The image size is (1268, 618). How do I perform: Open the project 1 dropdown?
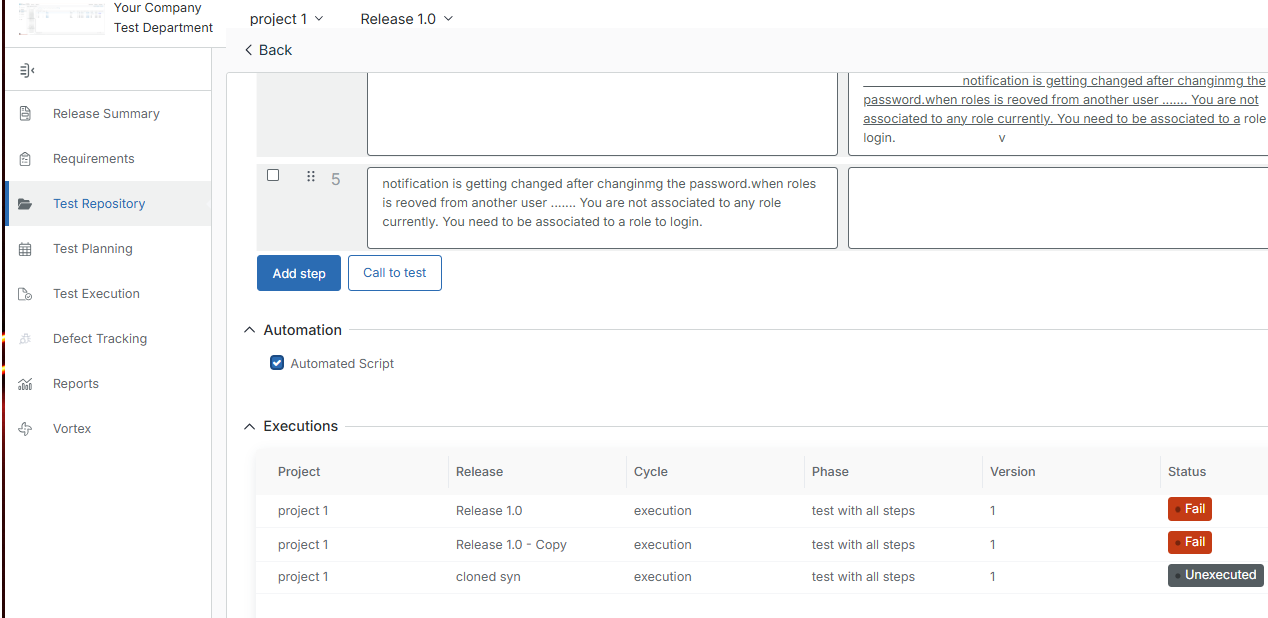tap(287, 19)
